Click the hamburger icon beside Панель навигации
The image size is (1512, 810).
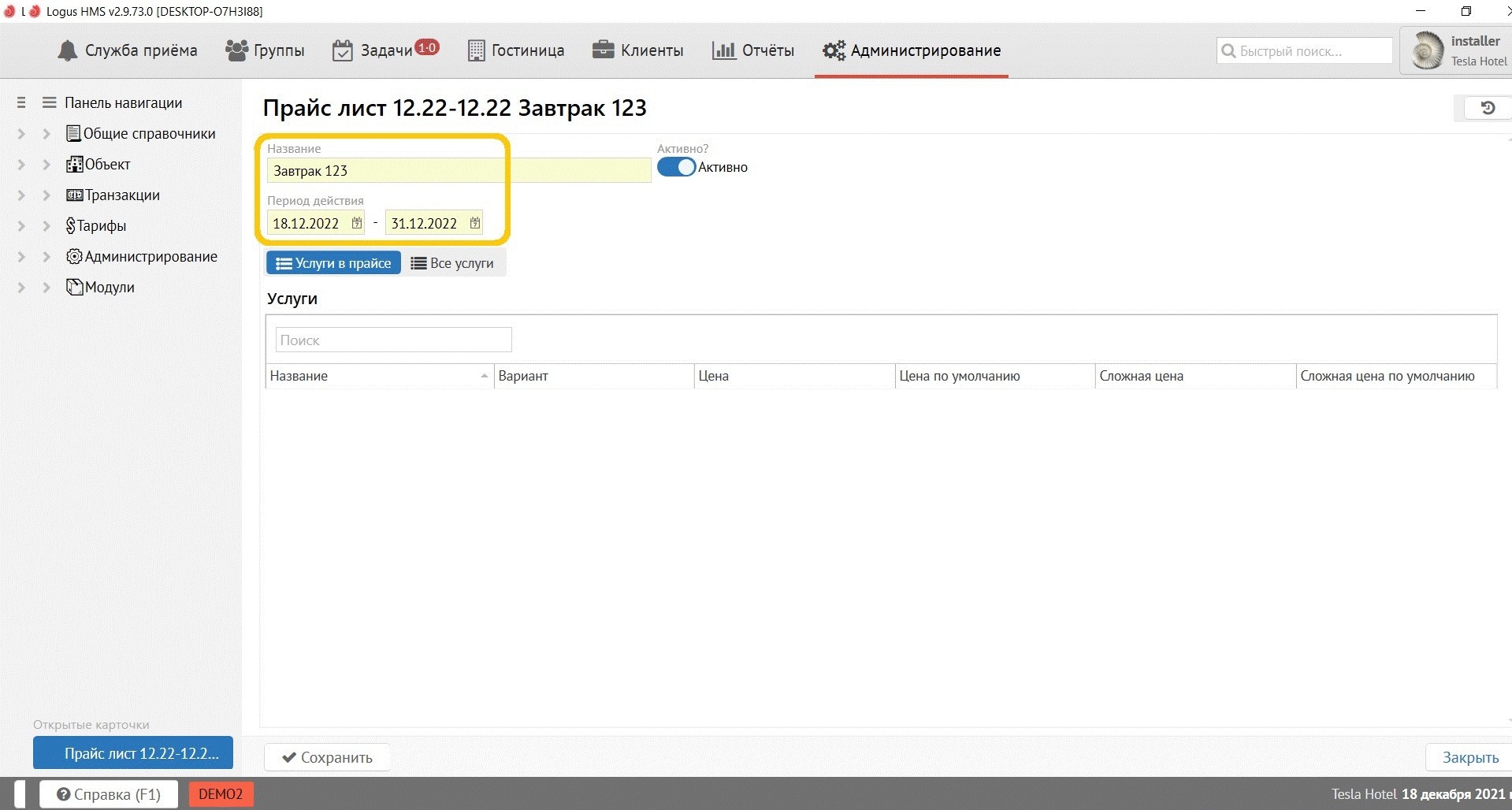(49, 102)
